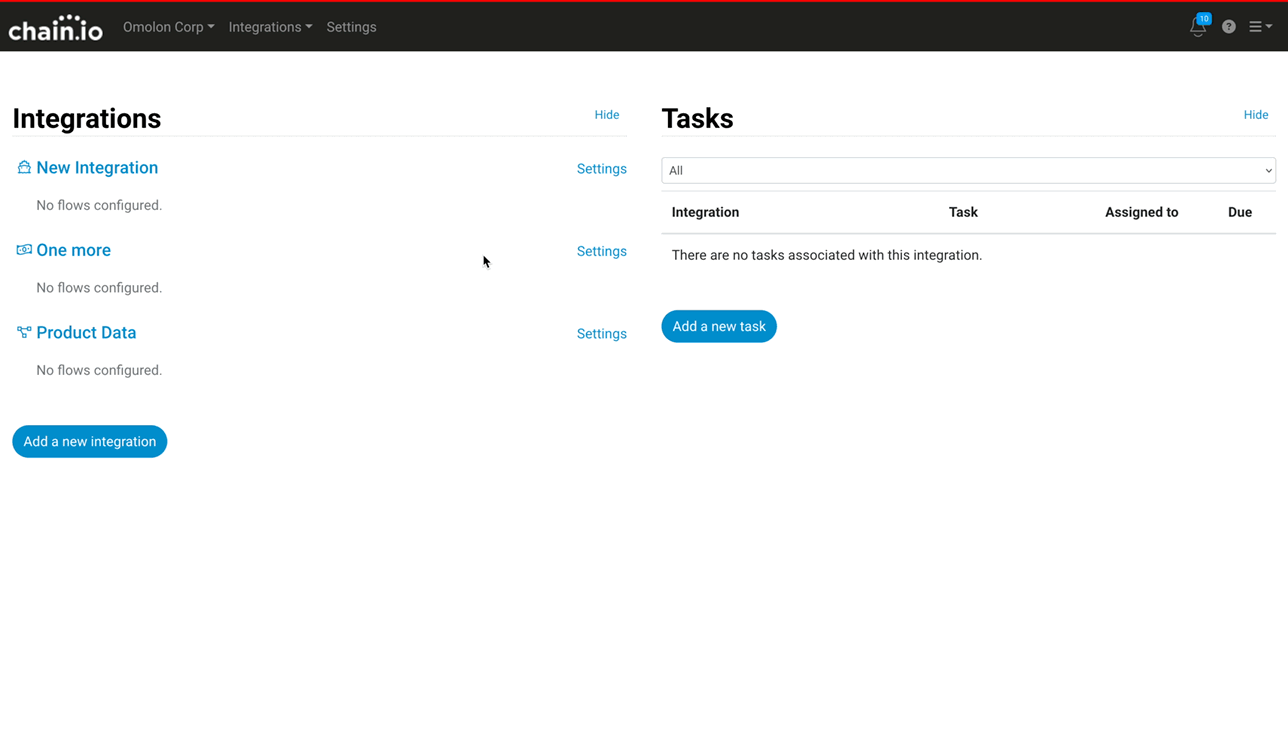Click the Product Data integration icon

[24, 332]
